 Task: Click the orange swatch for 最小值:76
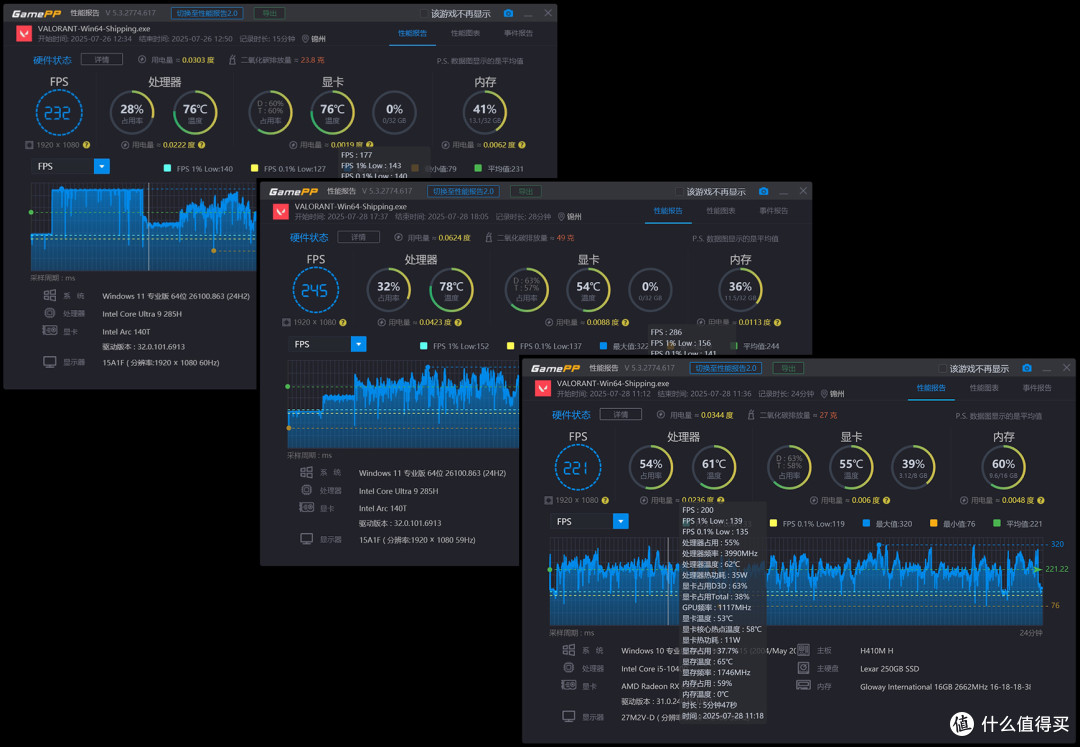(933, 524)
